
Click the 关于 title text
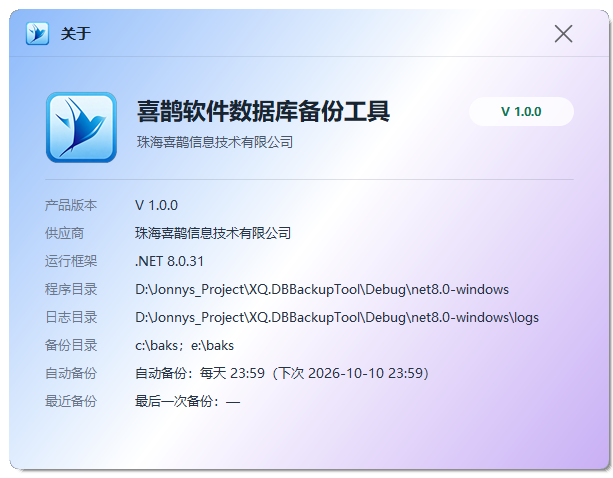pyautogui.click(x=76, y=34)
